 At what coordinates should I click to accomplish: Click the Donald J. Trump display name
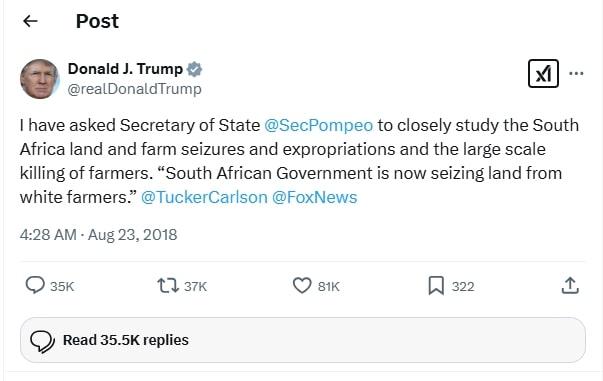(x=125, y=69)
